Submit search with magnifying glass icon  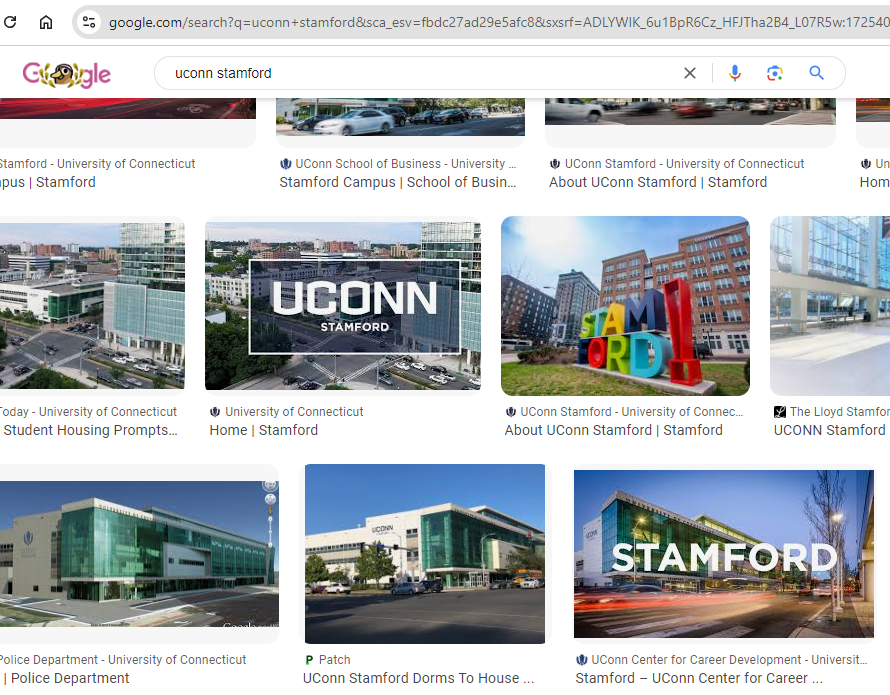[816, 73]
